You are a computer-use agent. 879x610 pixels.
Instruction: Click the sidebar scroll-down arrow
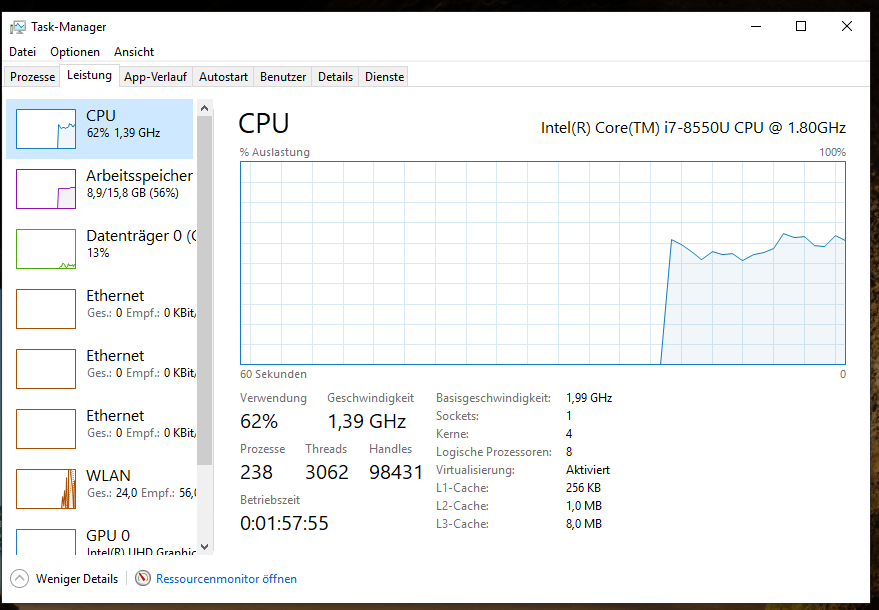tap(205, 547)
